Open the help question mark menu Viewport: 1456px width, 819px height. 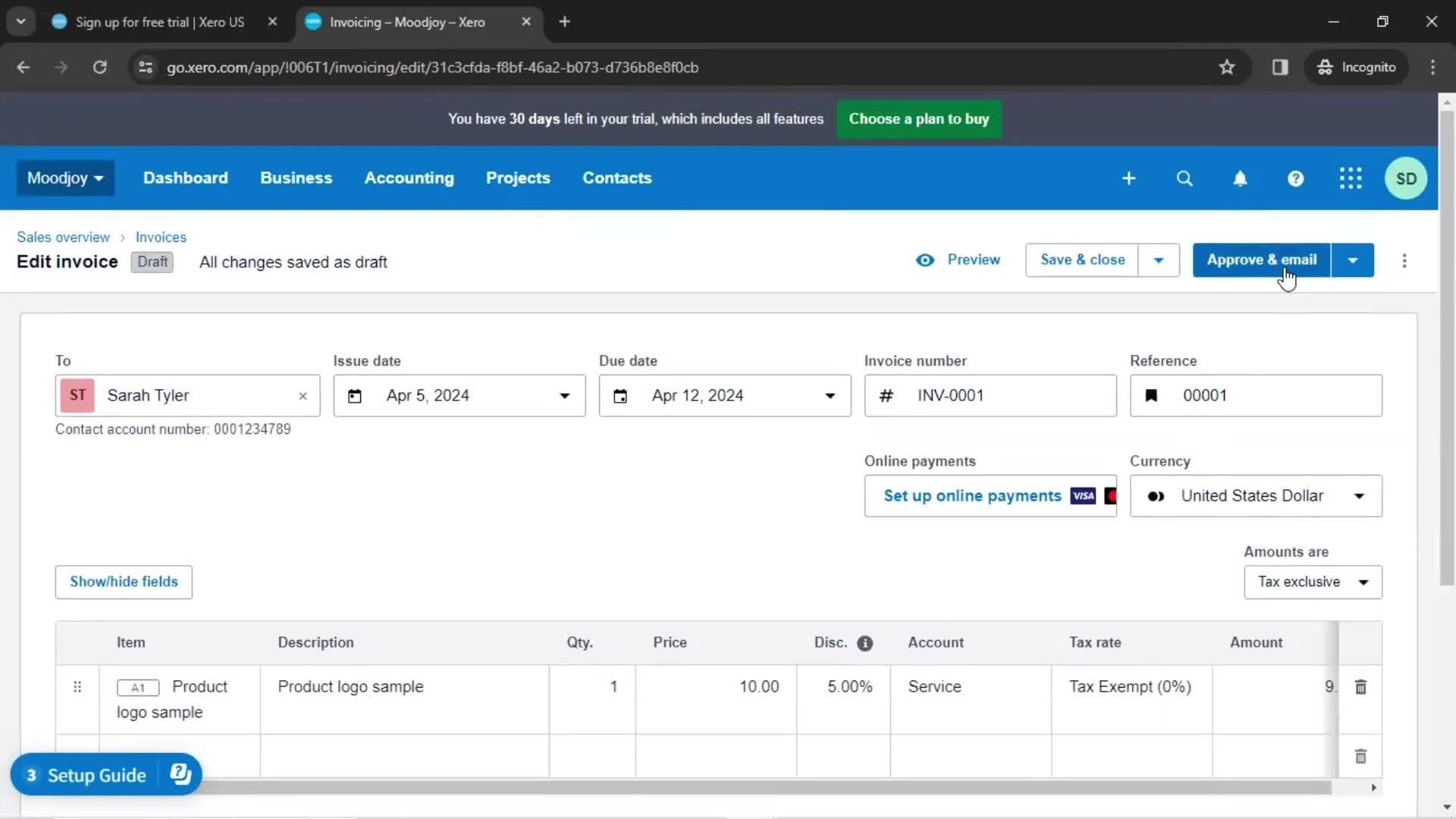tap(1295, 178)
